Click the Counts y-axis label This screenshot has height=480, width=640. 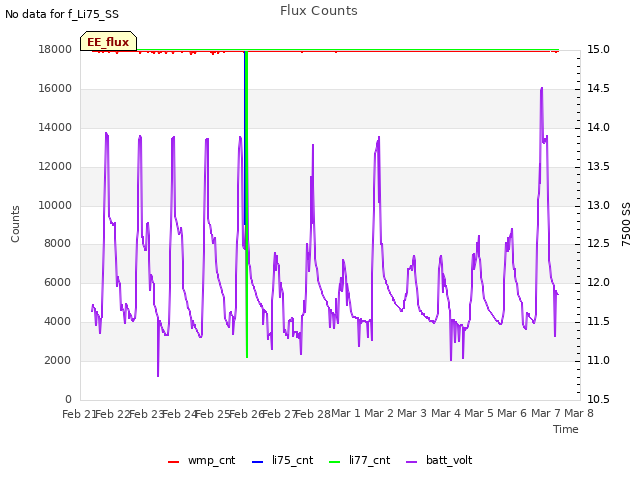15,224
